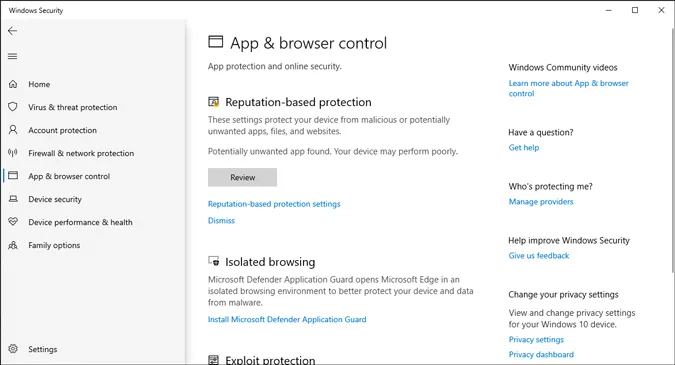Click the Exploit protection heading icon
This screenshot has height=365, width=675.
click(x=214, y=360)
